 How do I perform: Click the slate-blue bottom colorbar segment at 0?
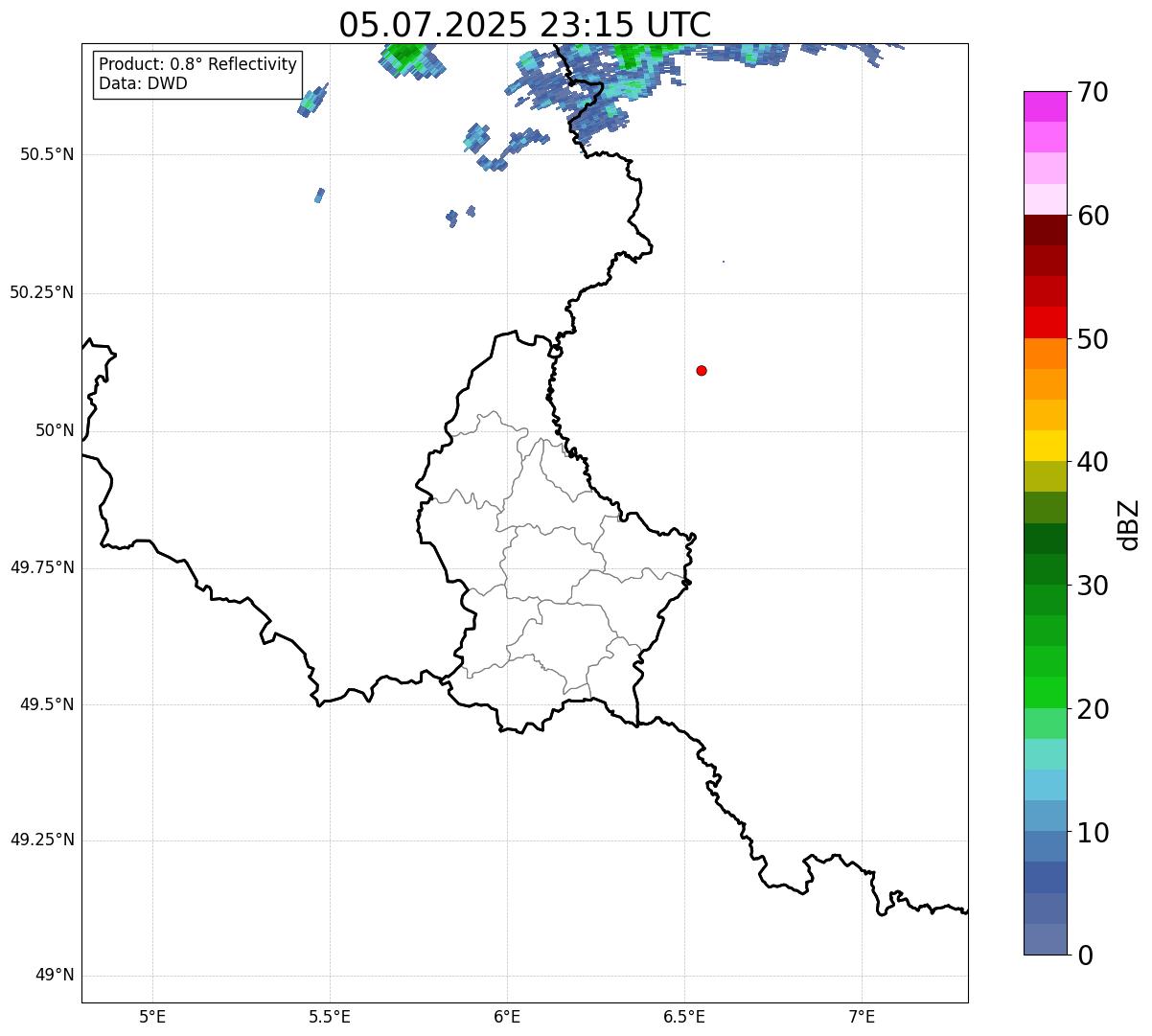tap(1045, 939)
